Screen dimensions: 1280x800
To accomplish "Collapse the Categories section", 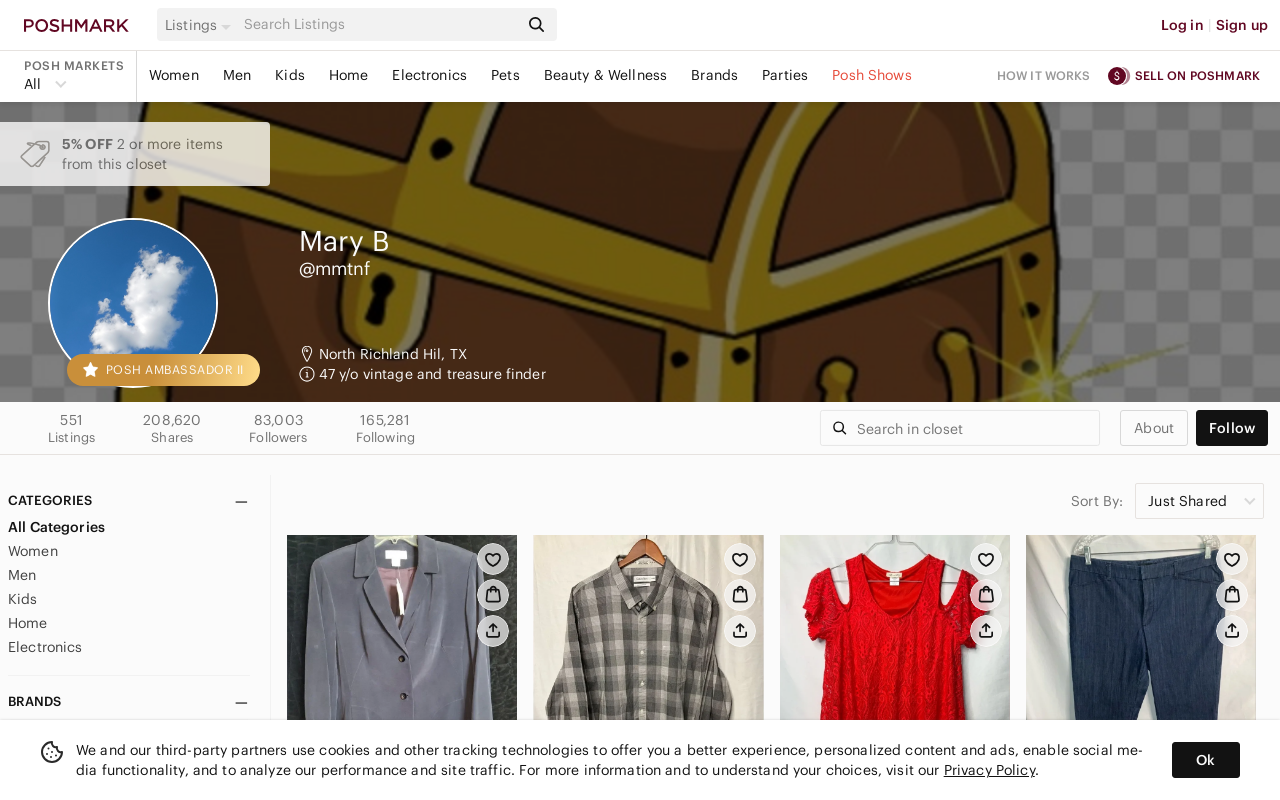I will [241, 502].
